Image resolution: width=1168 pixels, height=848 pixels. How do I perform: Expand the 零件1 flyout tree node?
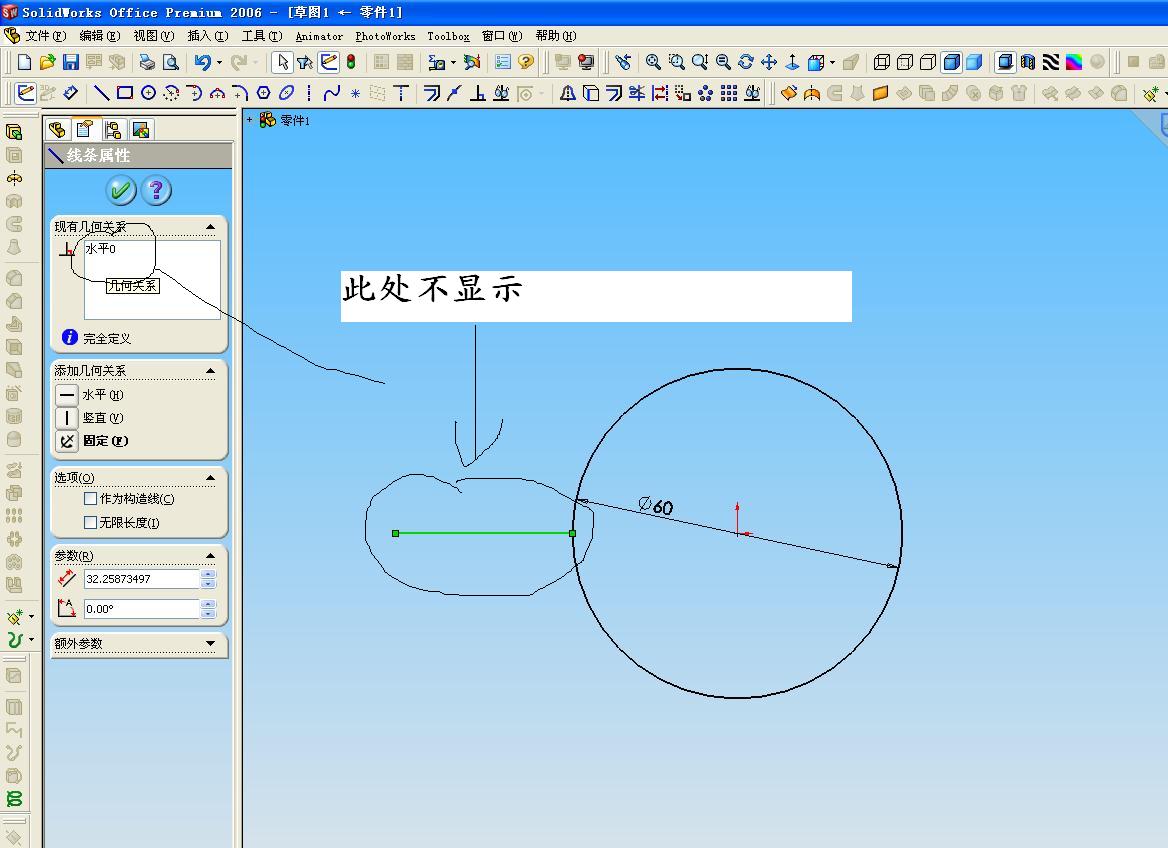coord(250,119)
